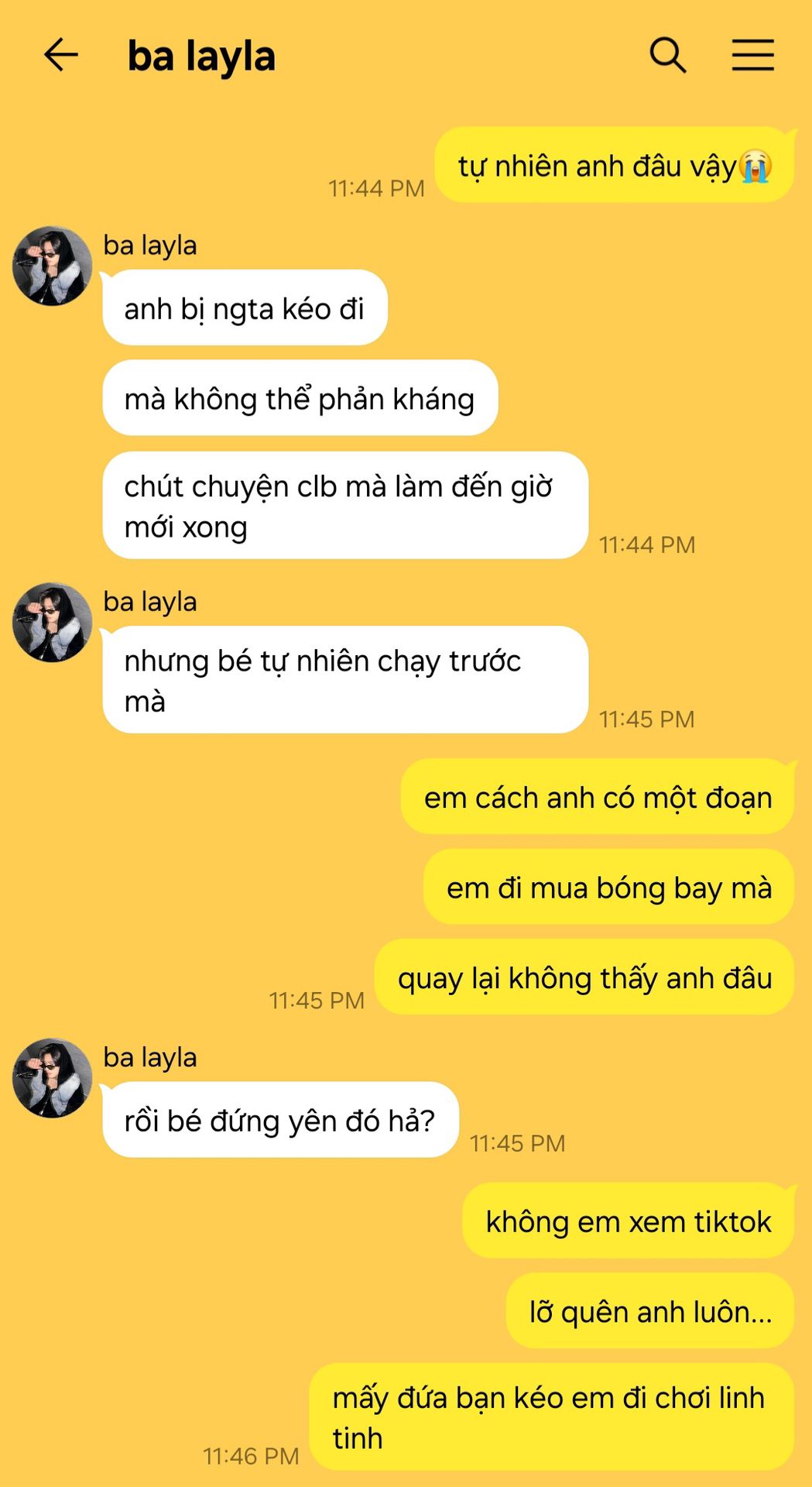Go back using the left arrow icon
This screenshot has height=1487, width=812.
[61, 56]
